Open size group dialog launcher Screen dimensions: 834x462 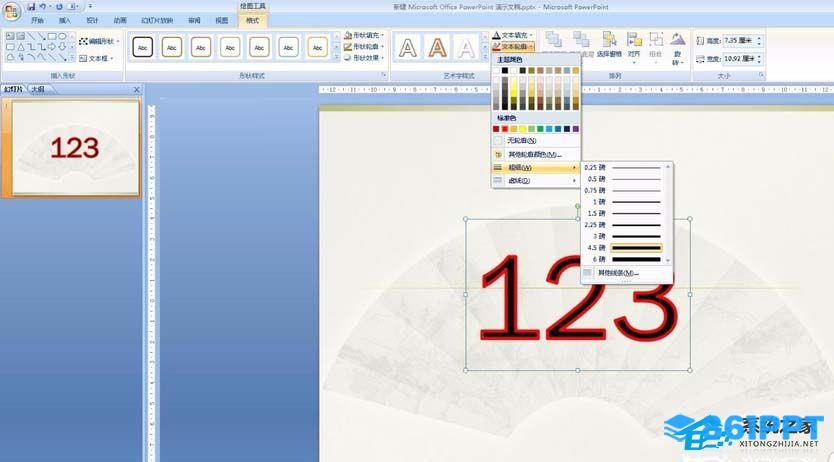pos(762,75)
